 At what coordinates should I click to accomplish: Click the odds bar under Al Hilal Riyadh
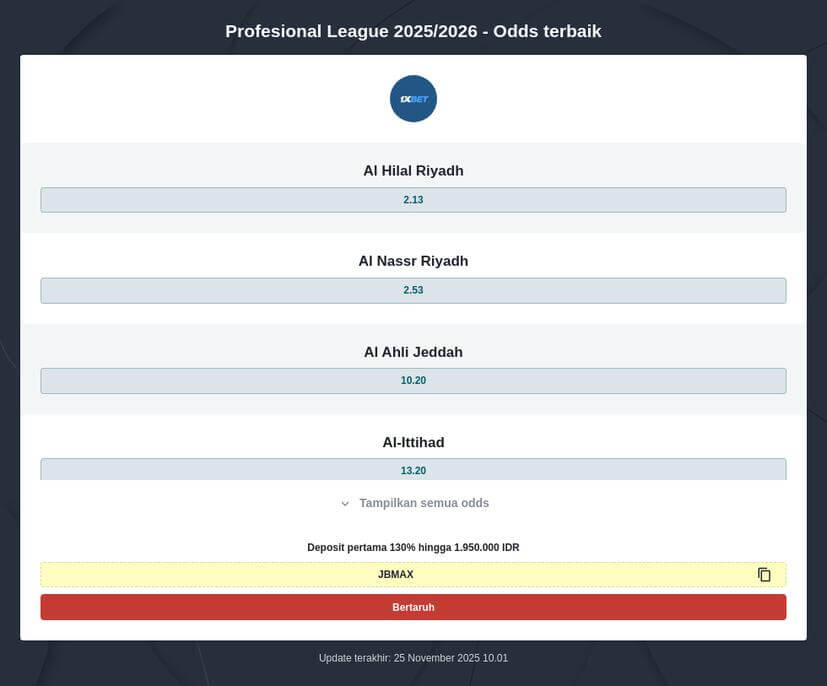pyautogui.click(x=413, y=199)
